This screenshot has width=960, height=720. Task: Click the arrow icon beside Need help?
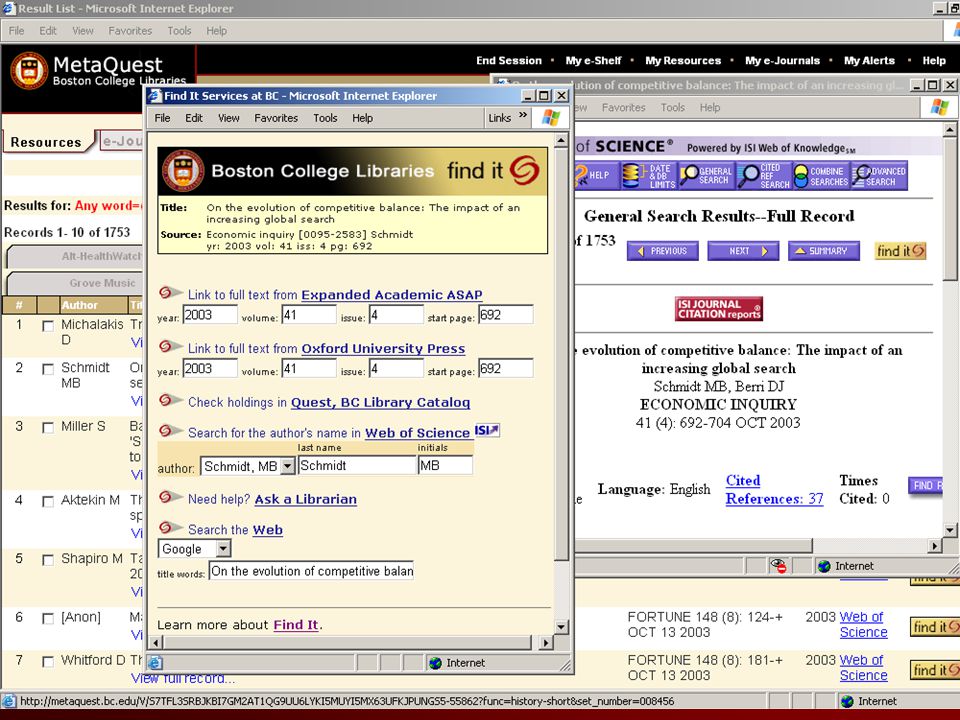(170, 497)
